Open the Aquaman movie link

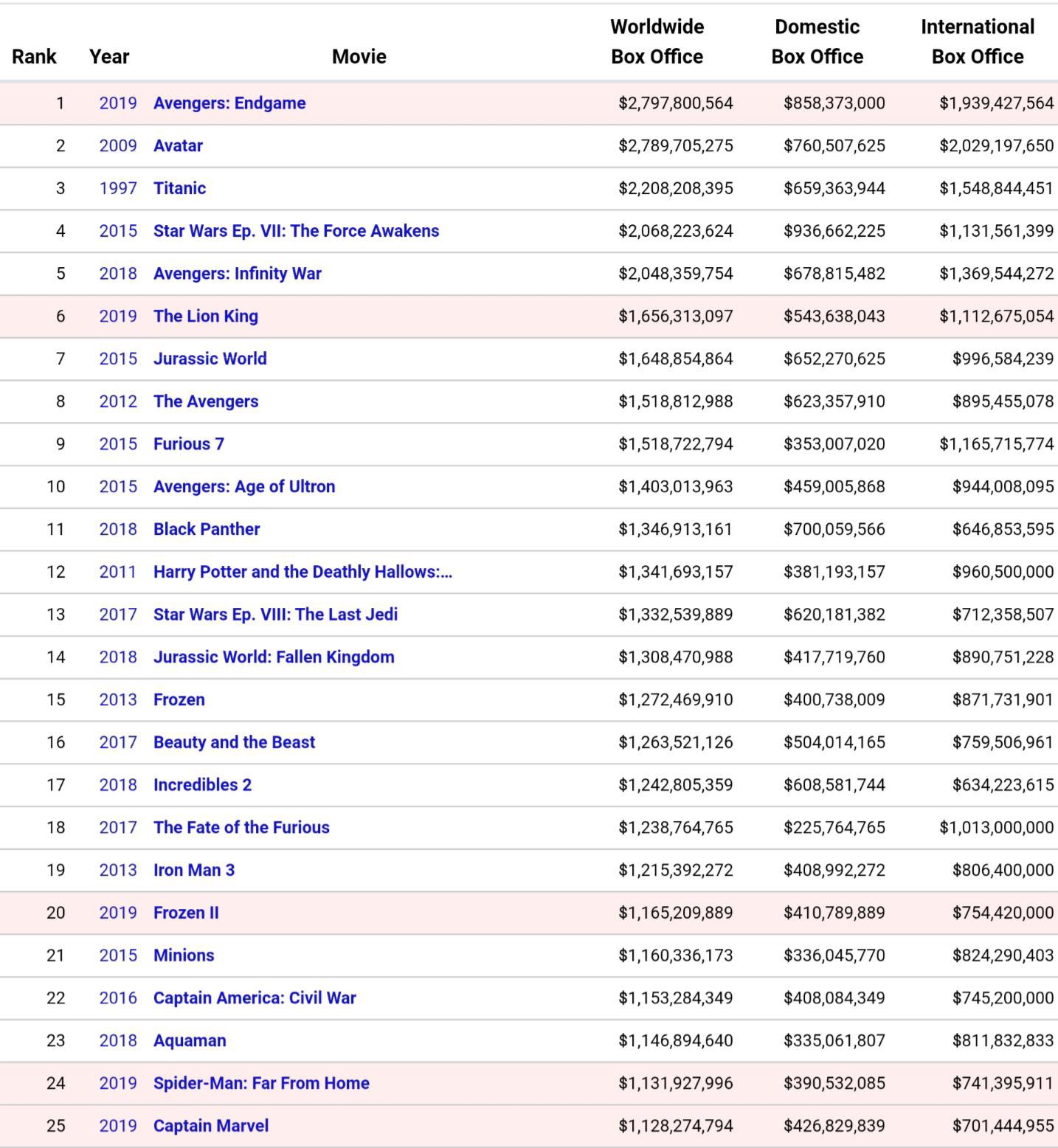coord(190,1041)
